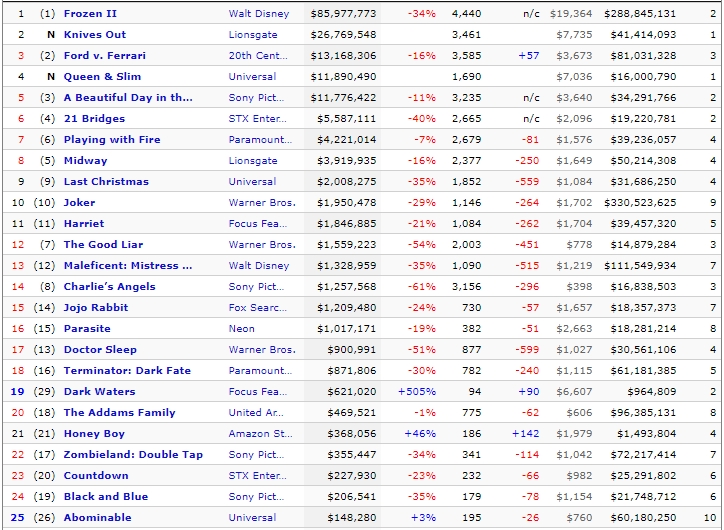Click Universal distributor in Abominable row

tap(252, 518)
